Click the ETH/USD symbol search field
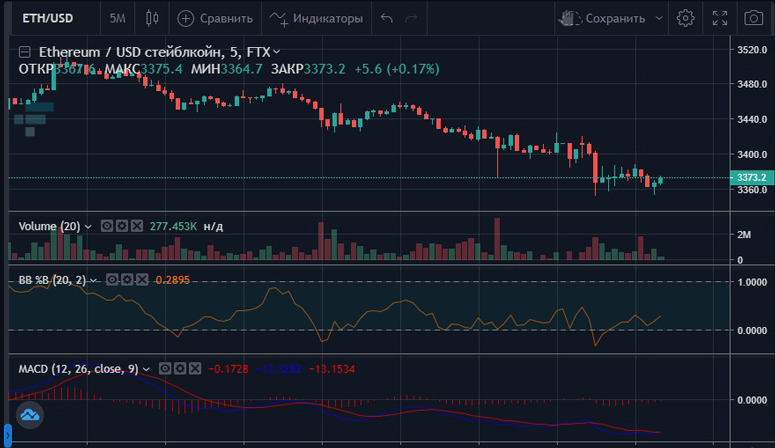Screen dimensions: 775x448 tap(48, 18)
